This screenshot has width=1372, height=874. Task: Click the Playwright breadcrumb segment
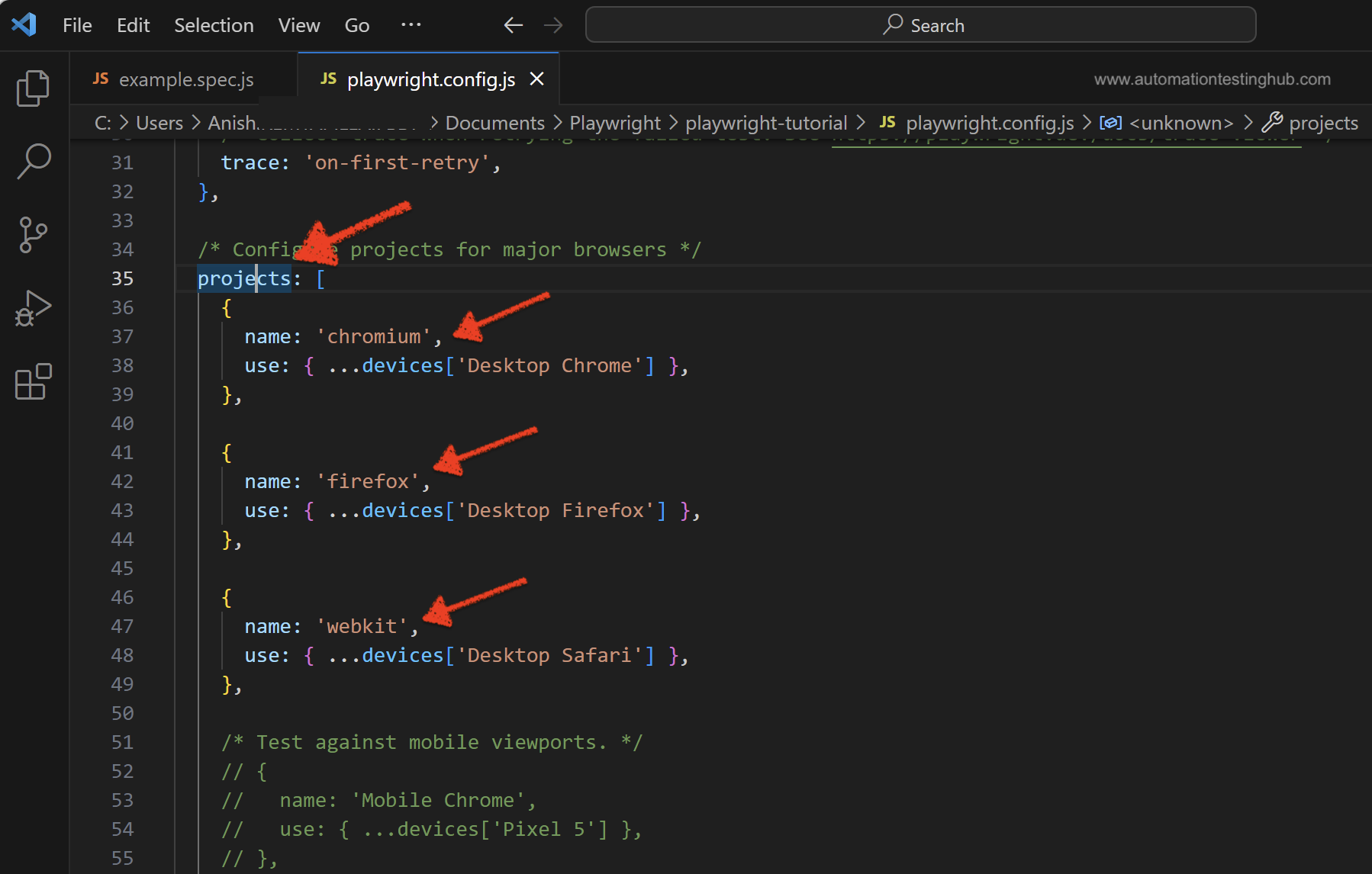click(615, 123)
